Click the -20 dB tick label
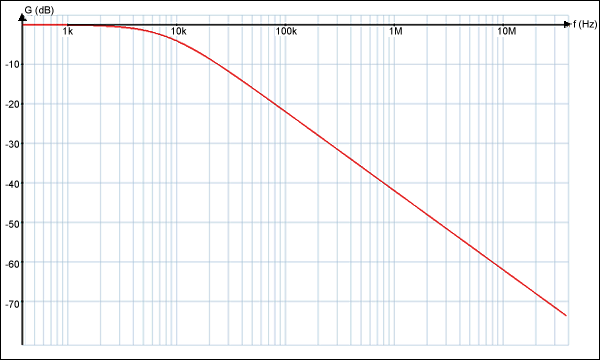 pos(12,104)
